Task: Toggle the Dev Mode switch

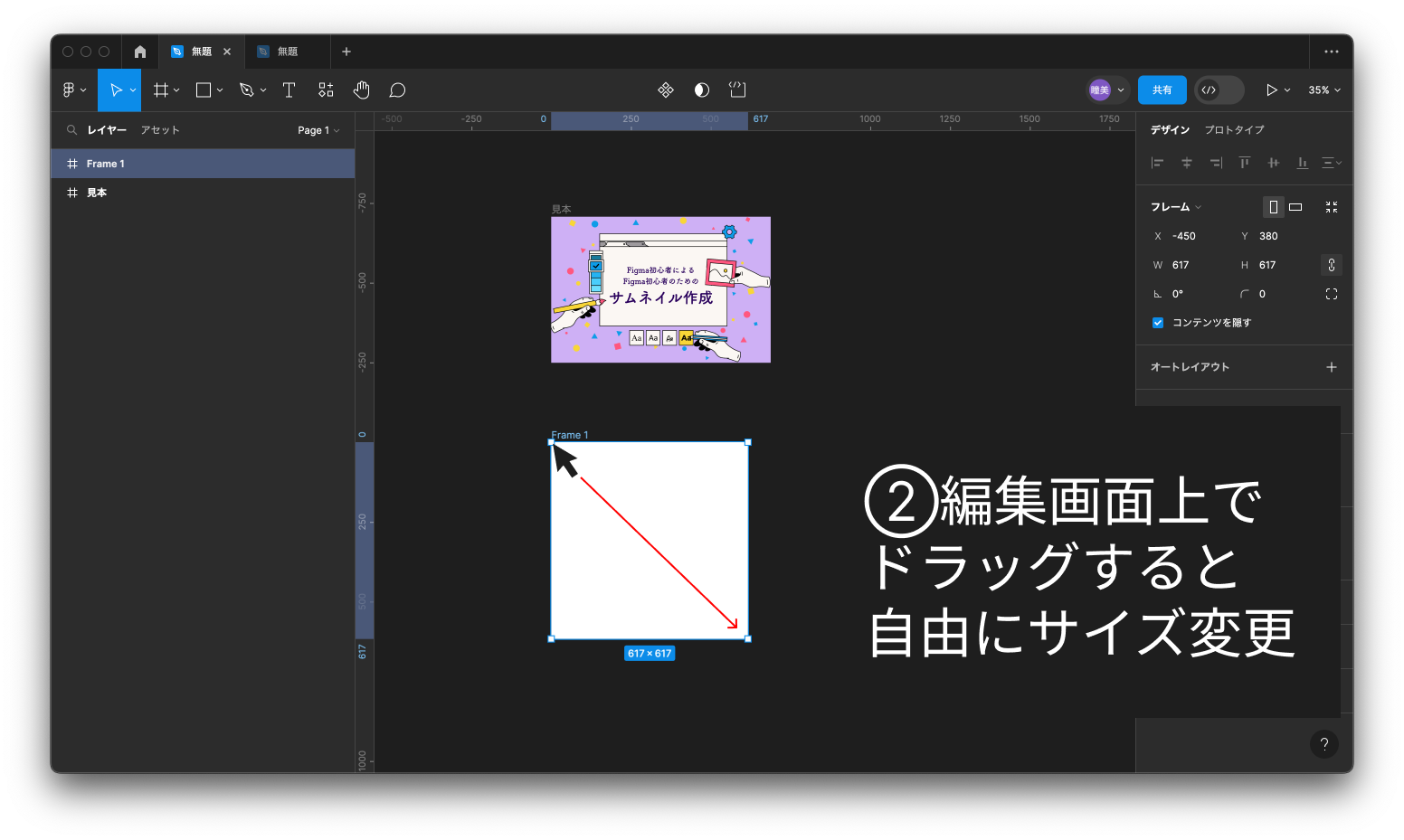Action: coord(1219,90)
